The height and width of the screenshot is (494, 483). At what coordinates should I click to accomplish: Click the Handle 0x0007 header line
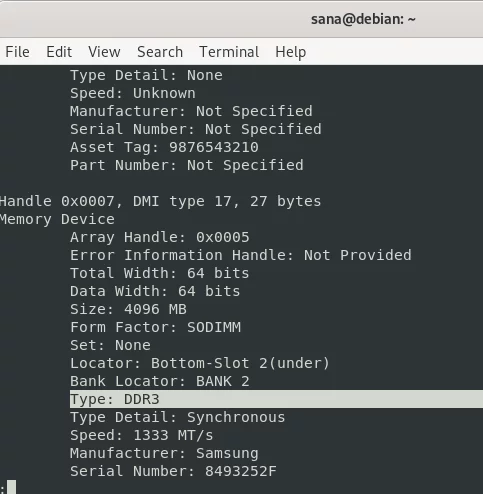(x=160, y=201)
